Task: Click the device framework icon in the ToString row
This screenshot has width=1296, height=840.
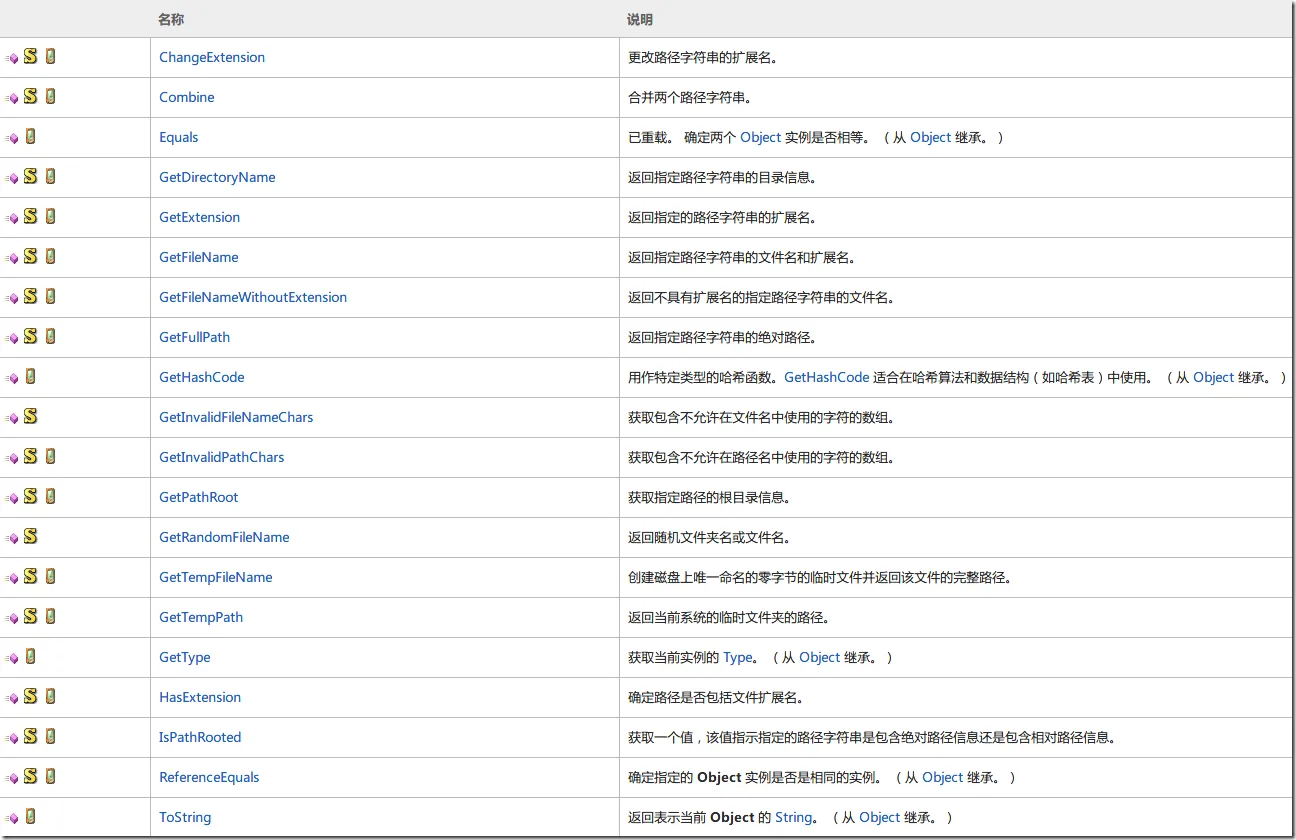Action: coord(31,817)
